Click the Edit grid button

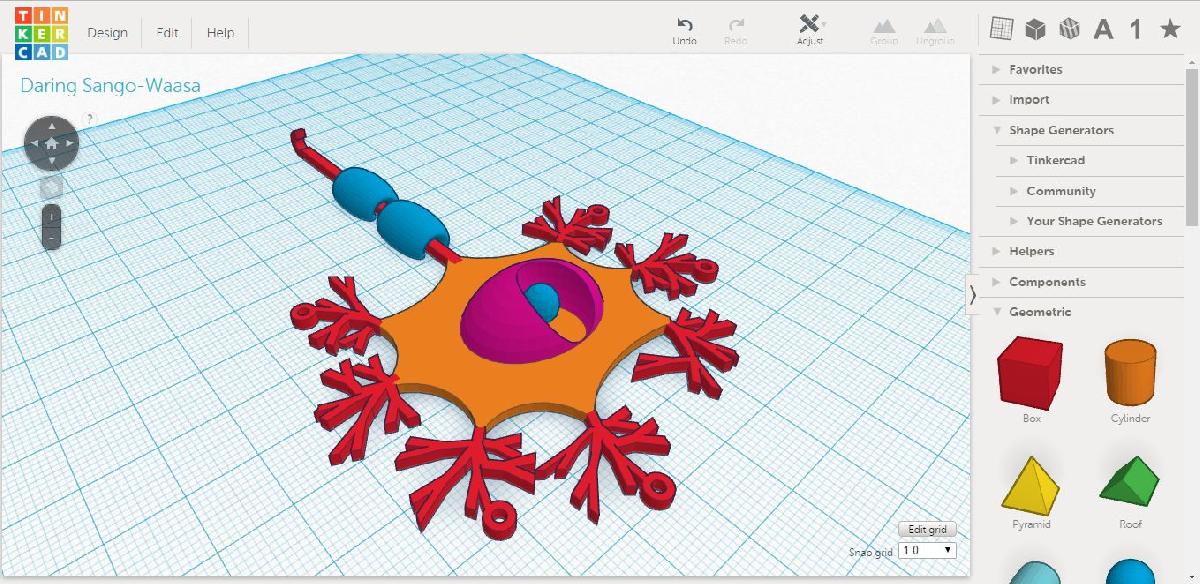point(927,529)
